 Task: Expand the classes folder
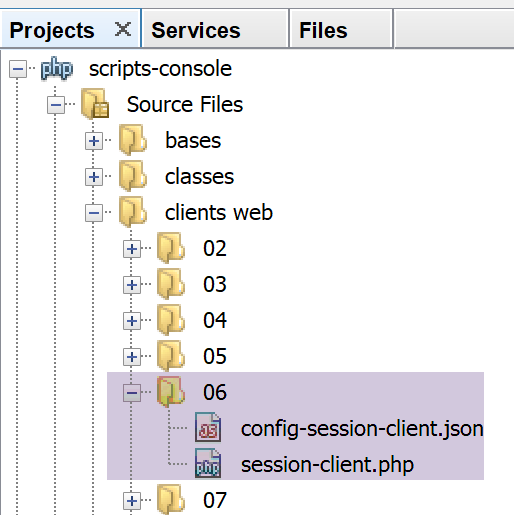pos(94,177)
